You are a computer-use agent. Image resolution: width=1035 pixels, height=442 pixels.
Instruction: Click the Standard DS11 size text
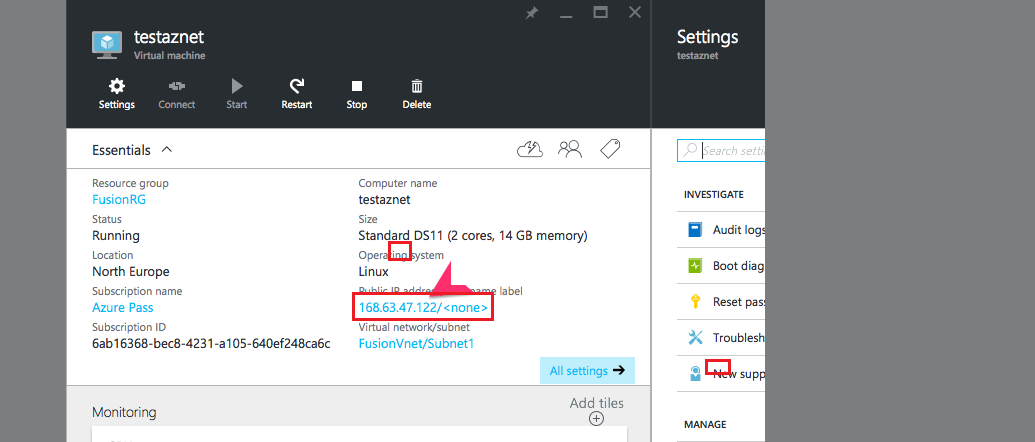[x=473, y=236]
